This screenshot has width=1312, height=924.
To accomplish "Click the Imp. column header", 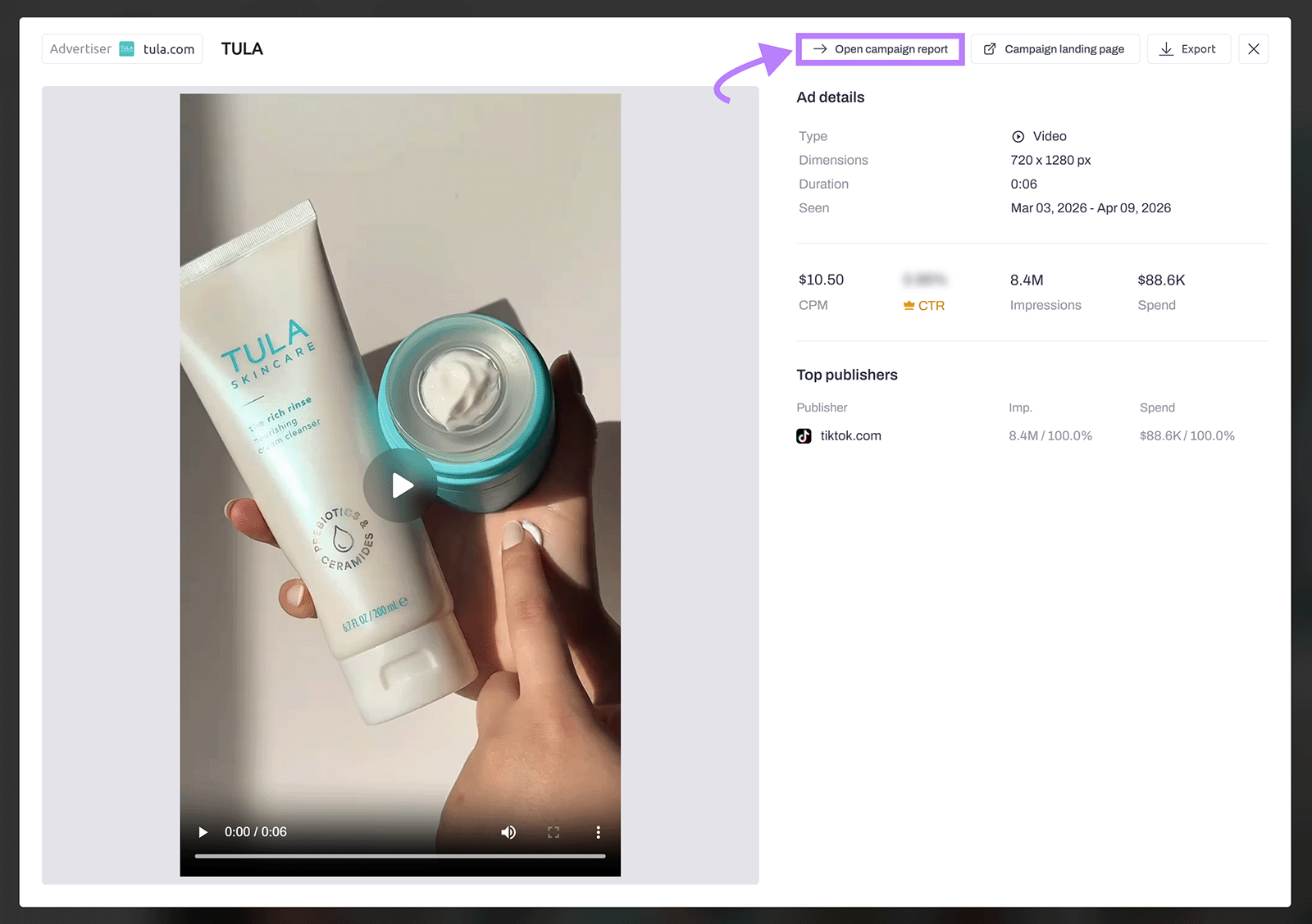I will point(1020,407).
